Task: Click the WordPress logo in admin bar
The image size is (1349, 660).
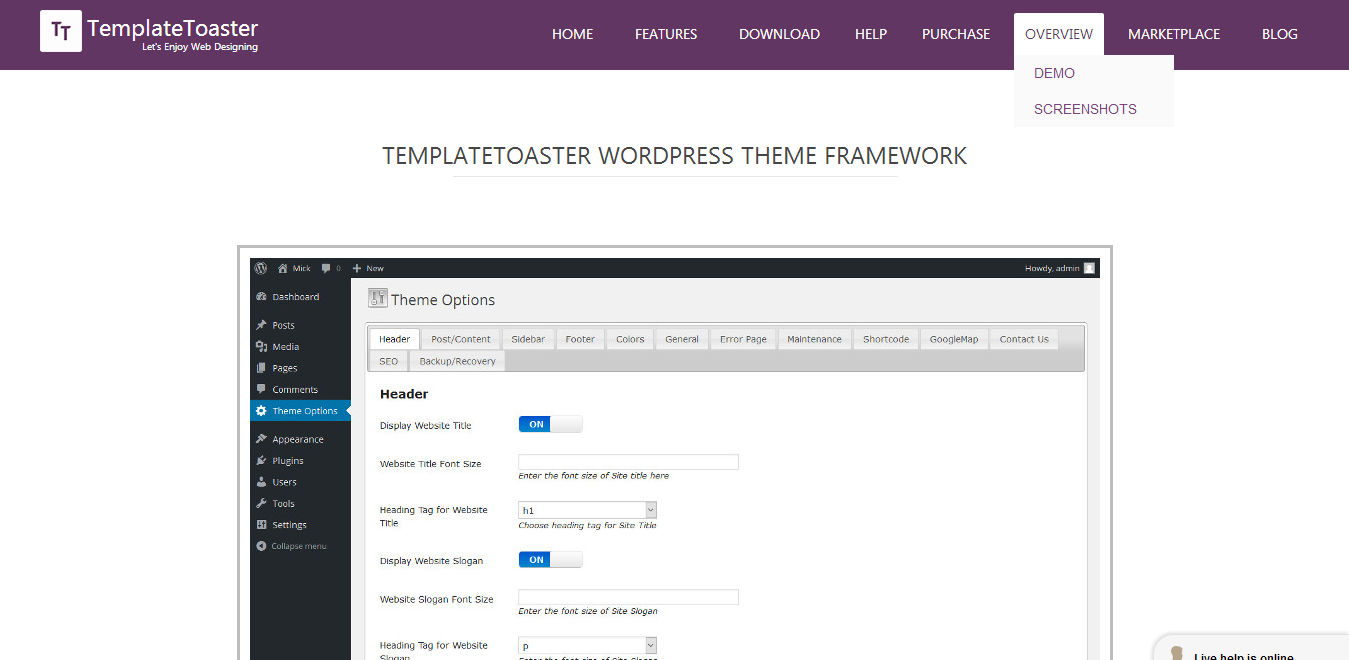Action: [x=261, y=268]
